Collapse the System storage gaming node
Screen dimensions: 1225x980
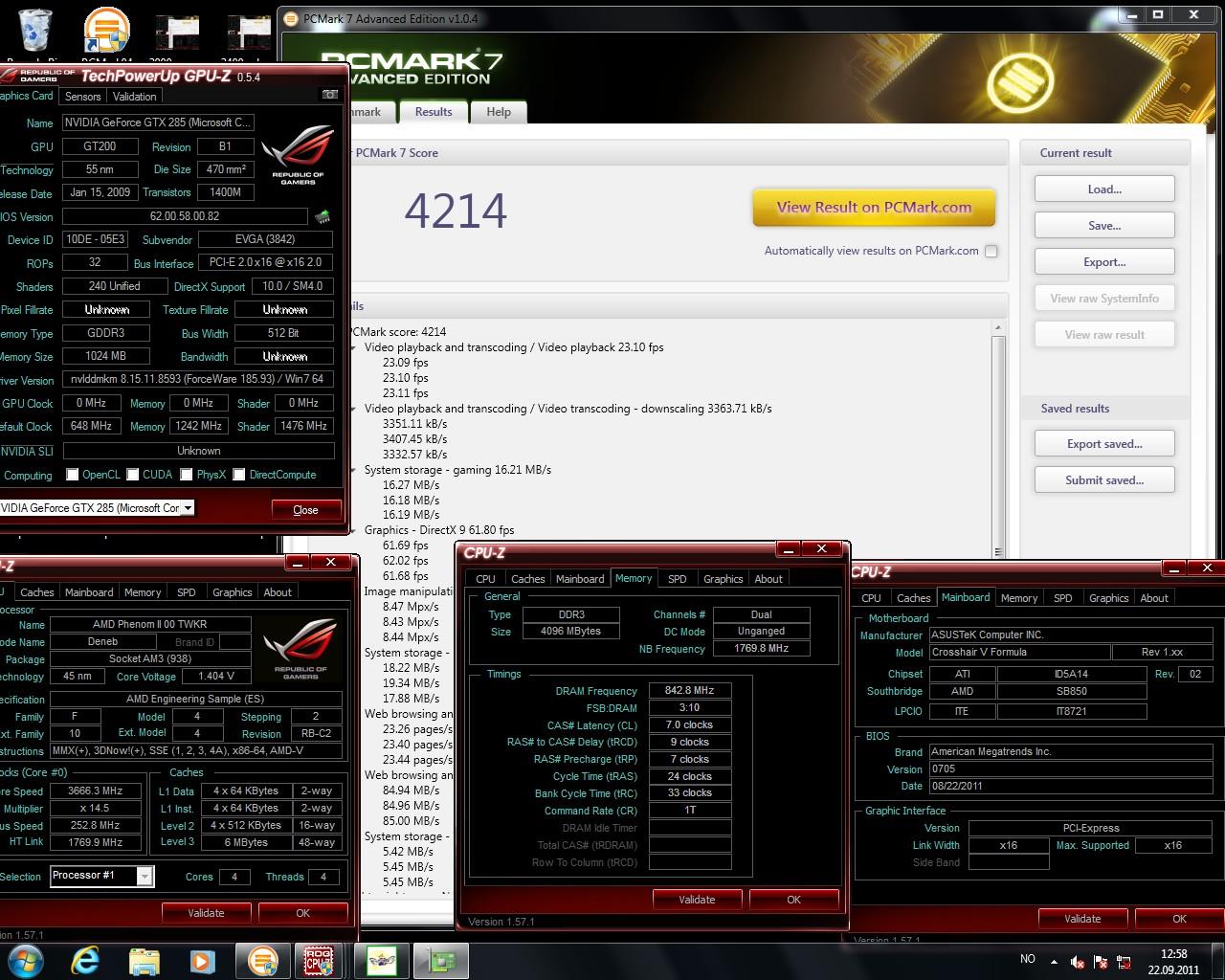tap(354, 470)
